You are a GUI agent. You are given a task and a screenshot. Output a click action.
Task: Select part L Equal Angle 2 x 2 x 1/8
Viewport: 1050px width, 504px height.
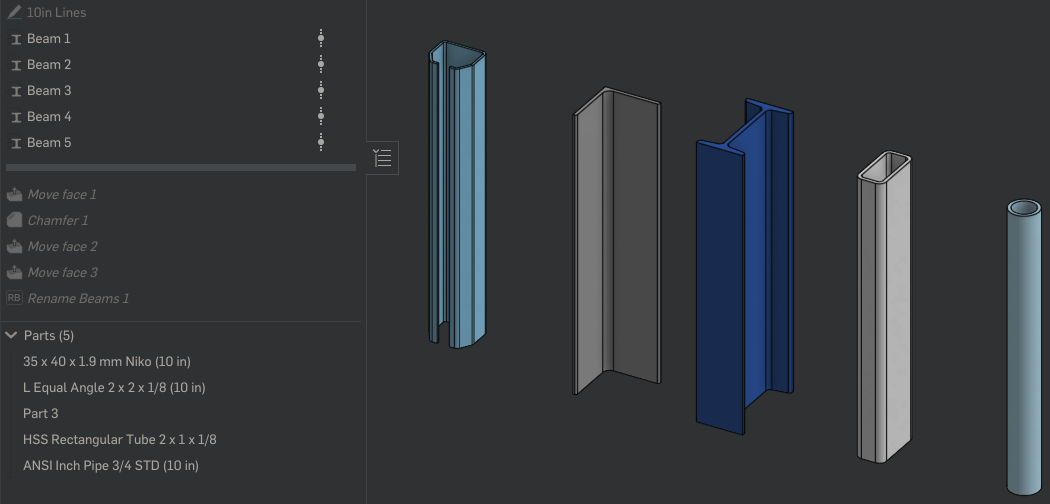click(x=114, y=388)
